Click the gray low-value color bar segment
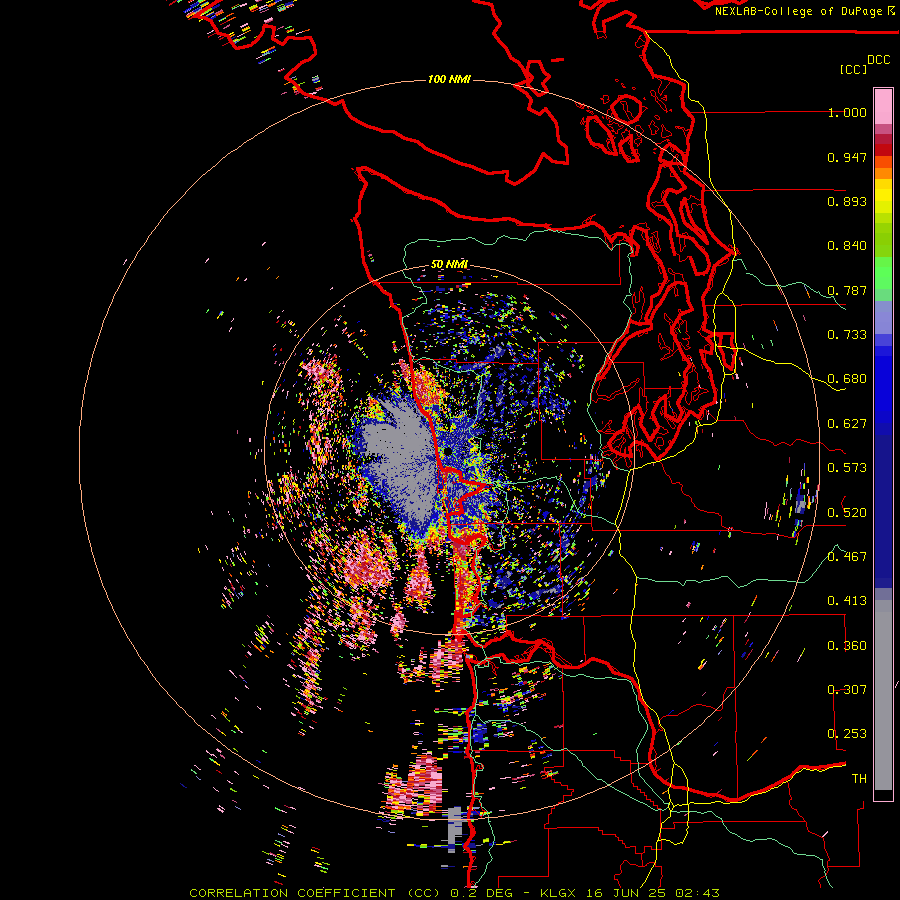The width and height of the screenshot is (900, 900). [x=883, y=695]
